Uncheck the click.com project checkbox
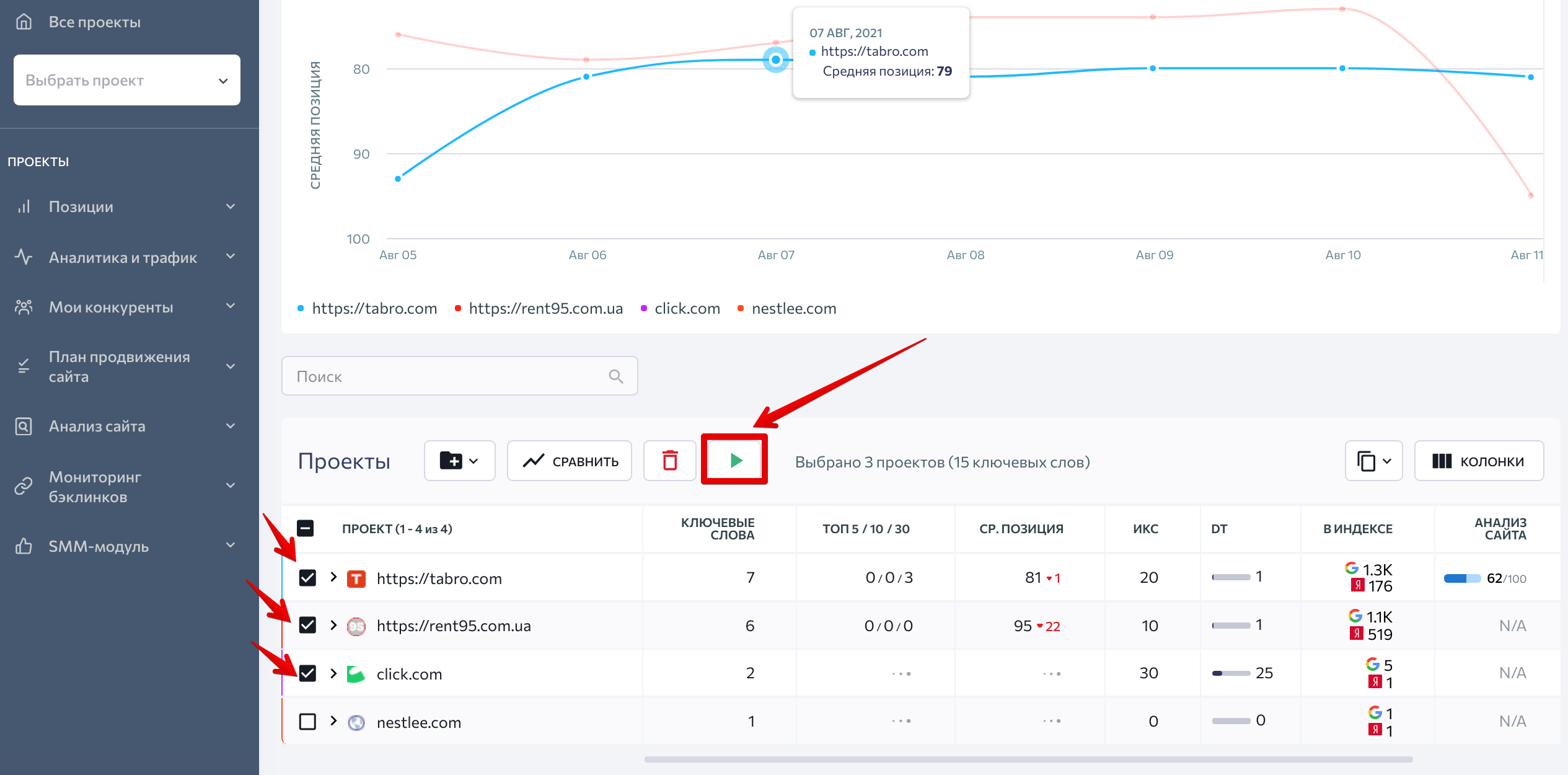Screen dimensions: 1568x775 pyautogui.click(x=307, y=673)
